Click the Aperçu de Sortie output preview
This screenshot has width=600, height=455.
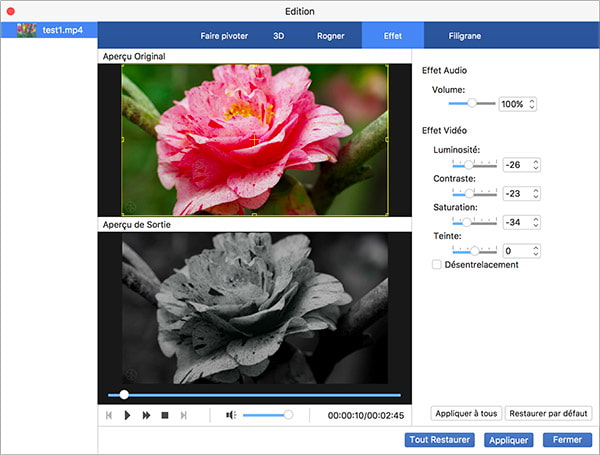(x=255, y=308)
